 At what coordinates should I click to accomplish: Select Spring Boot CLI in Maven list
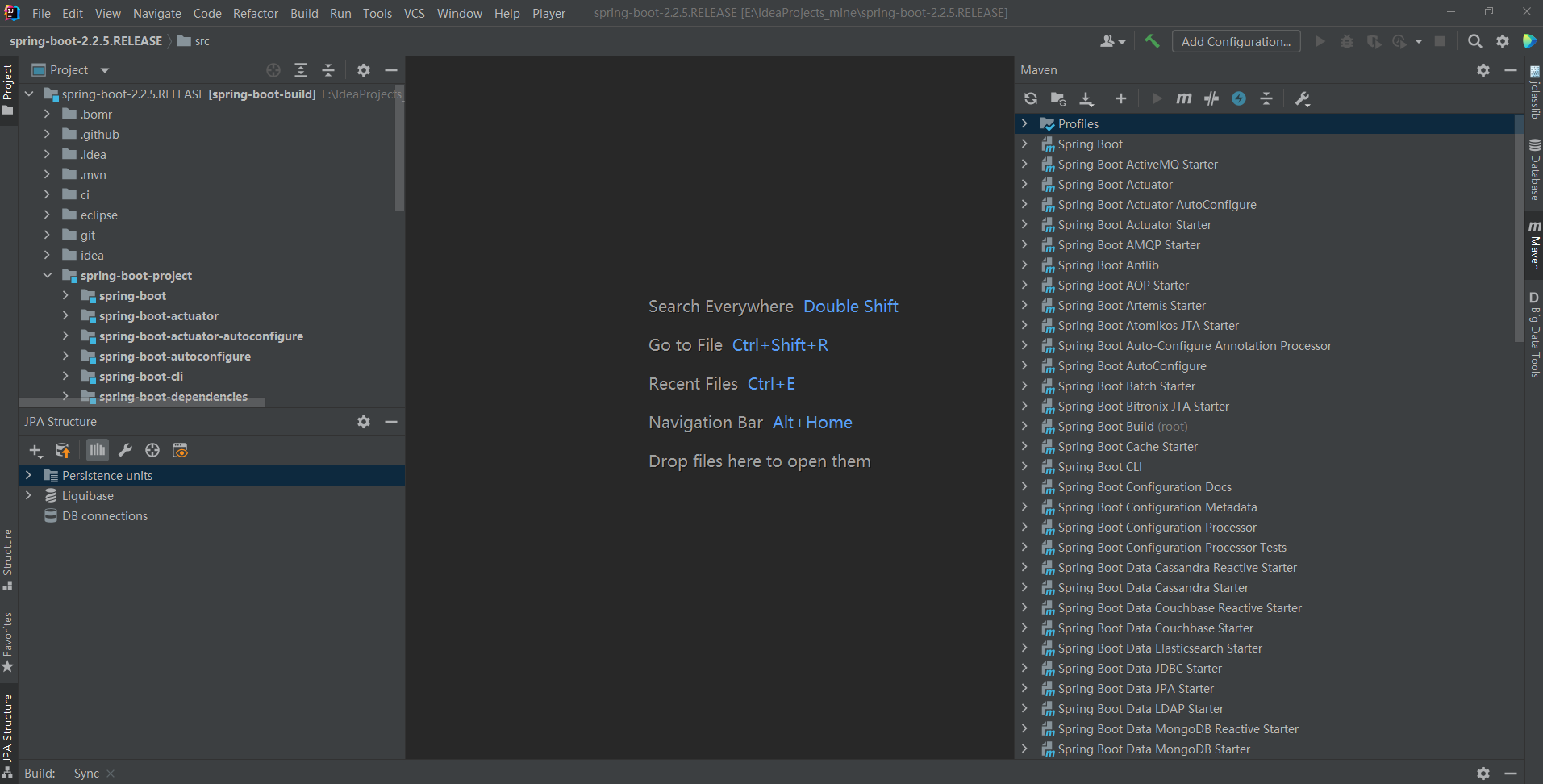point(1100,467)
